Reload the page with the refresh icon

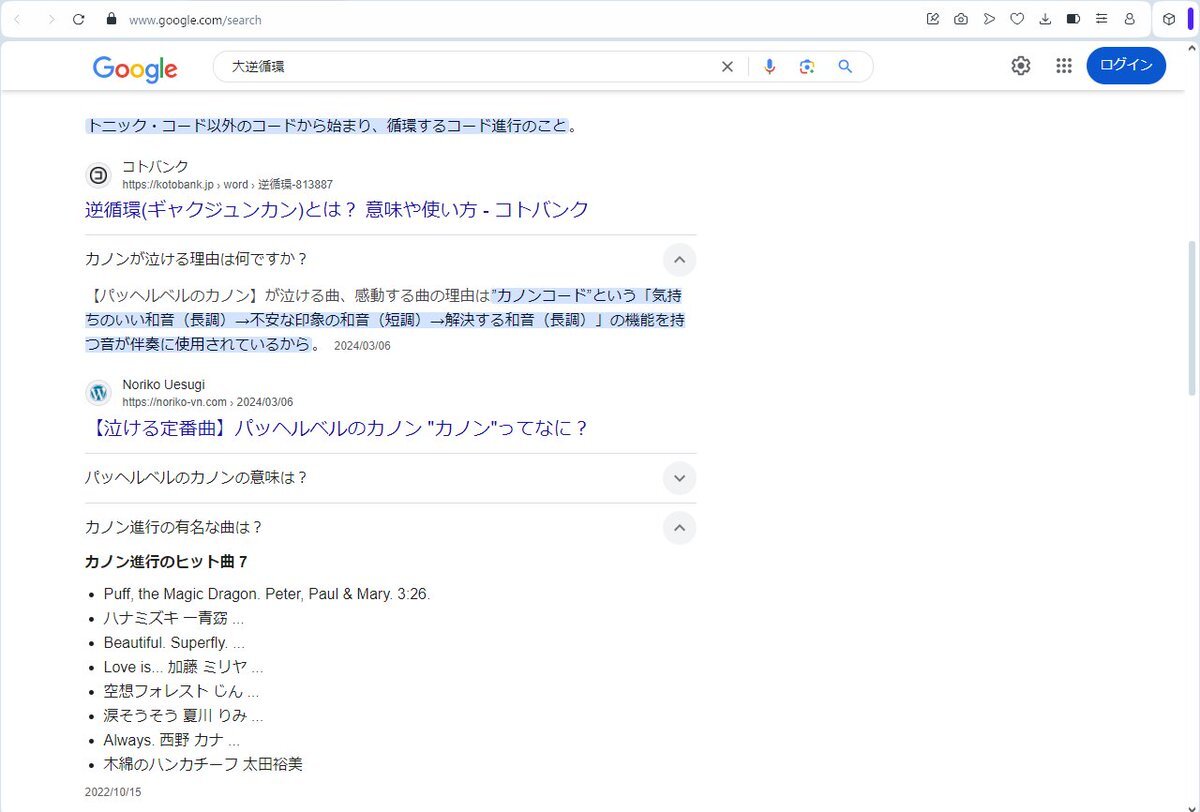(79, 19)
